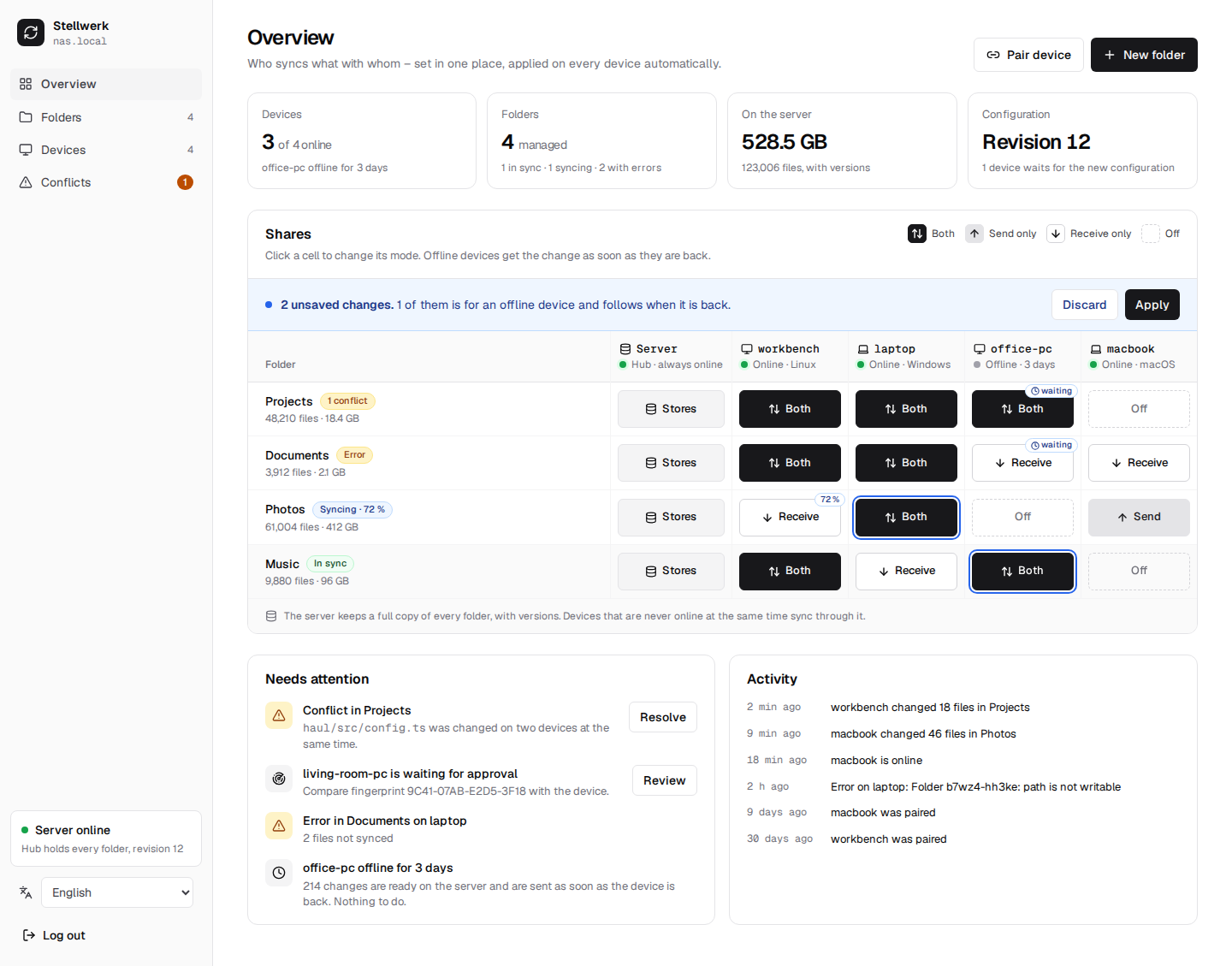Create a New folder
The height and width of the screenshot is (966, 1232).
click(x=1144, y=55)
